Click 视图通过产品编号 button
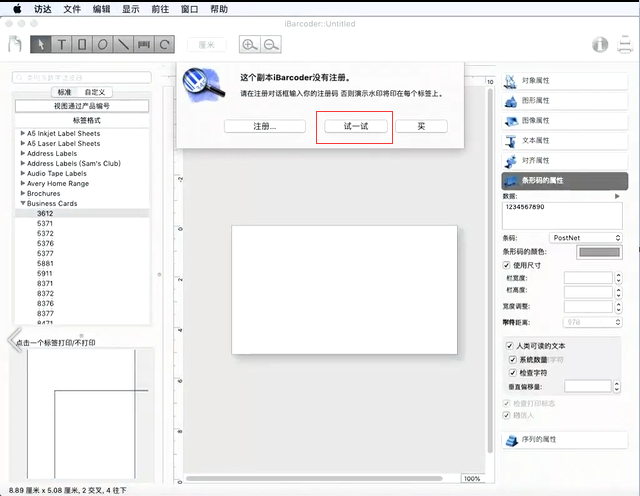The width and height of the screenshot is (640, 496). click(x=82, y=106)
